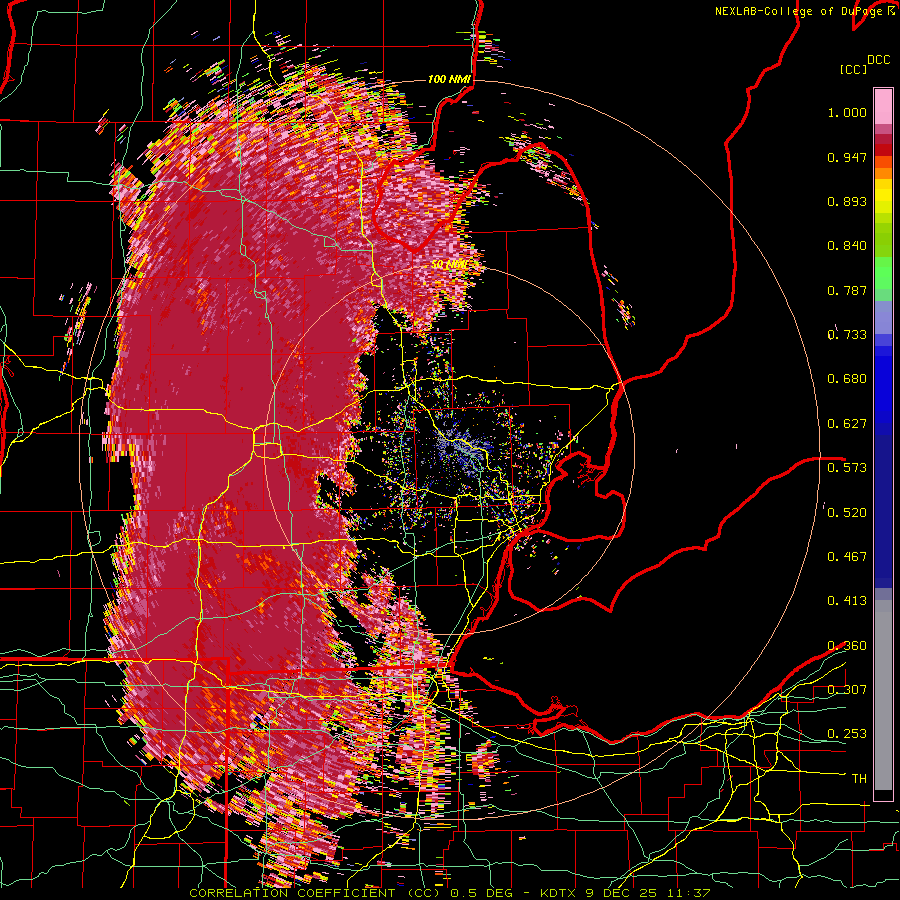
Task: Click the 0.467 scale value
Action: [x=847, y=556]
